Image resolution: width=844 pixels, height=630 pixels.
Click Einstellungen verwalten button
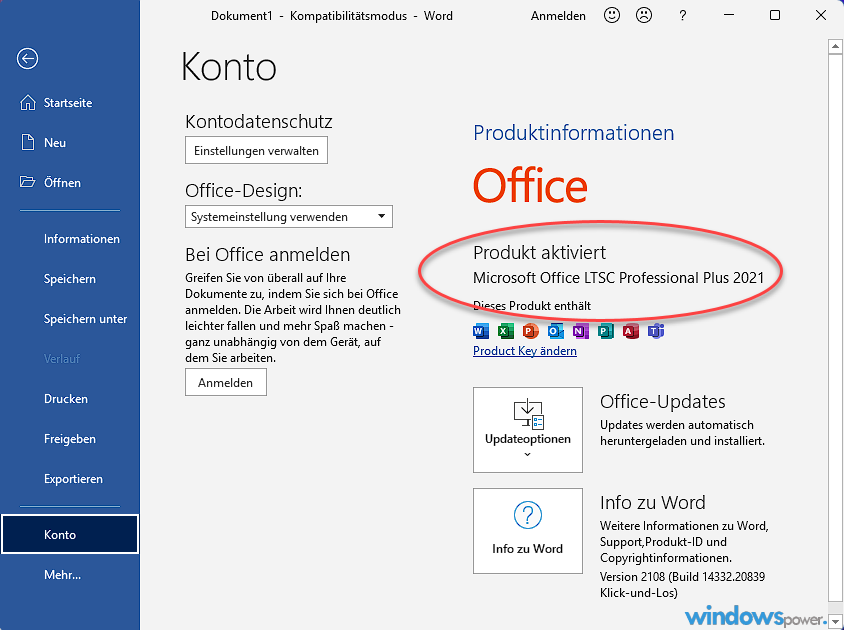256,151
